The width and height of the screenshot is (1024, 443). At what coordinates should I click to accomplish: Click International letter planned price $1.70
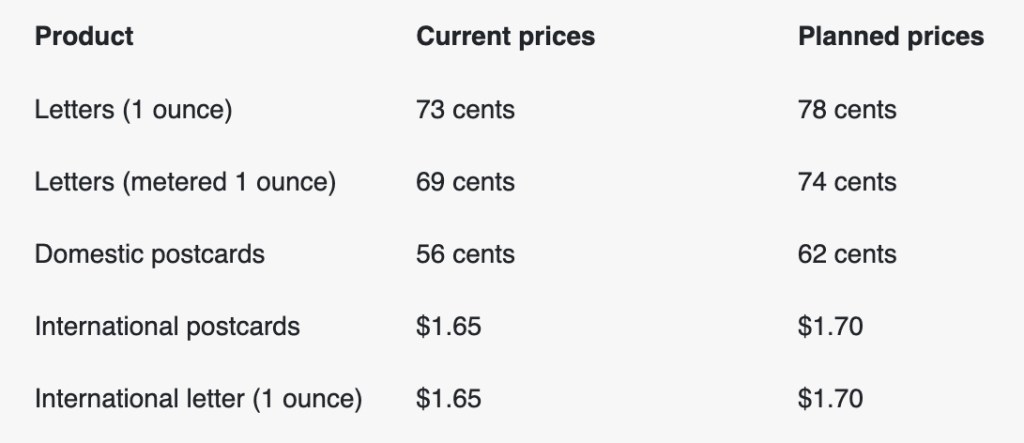[x=830, y=398]
